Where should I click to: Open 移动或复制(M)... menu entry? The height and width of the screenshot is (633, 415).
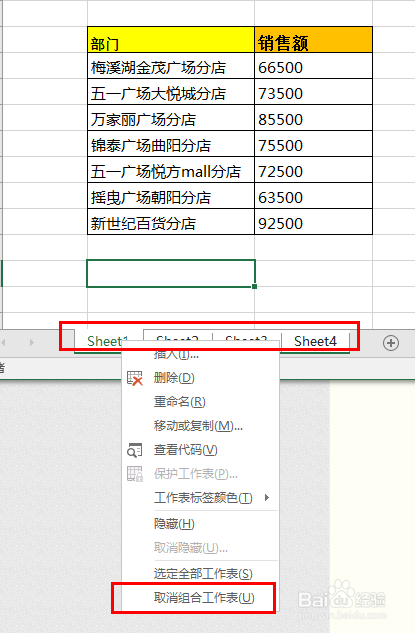point(200,426)
